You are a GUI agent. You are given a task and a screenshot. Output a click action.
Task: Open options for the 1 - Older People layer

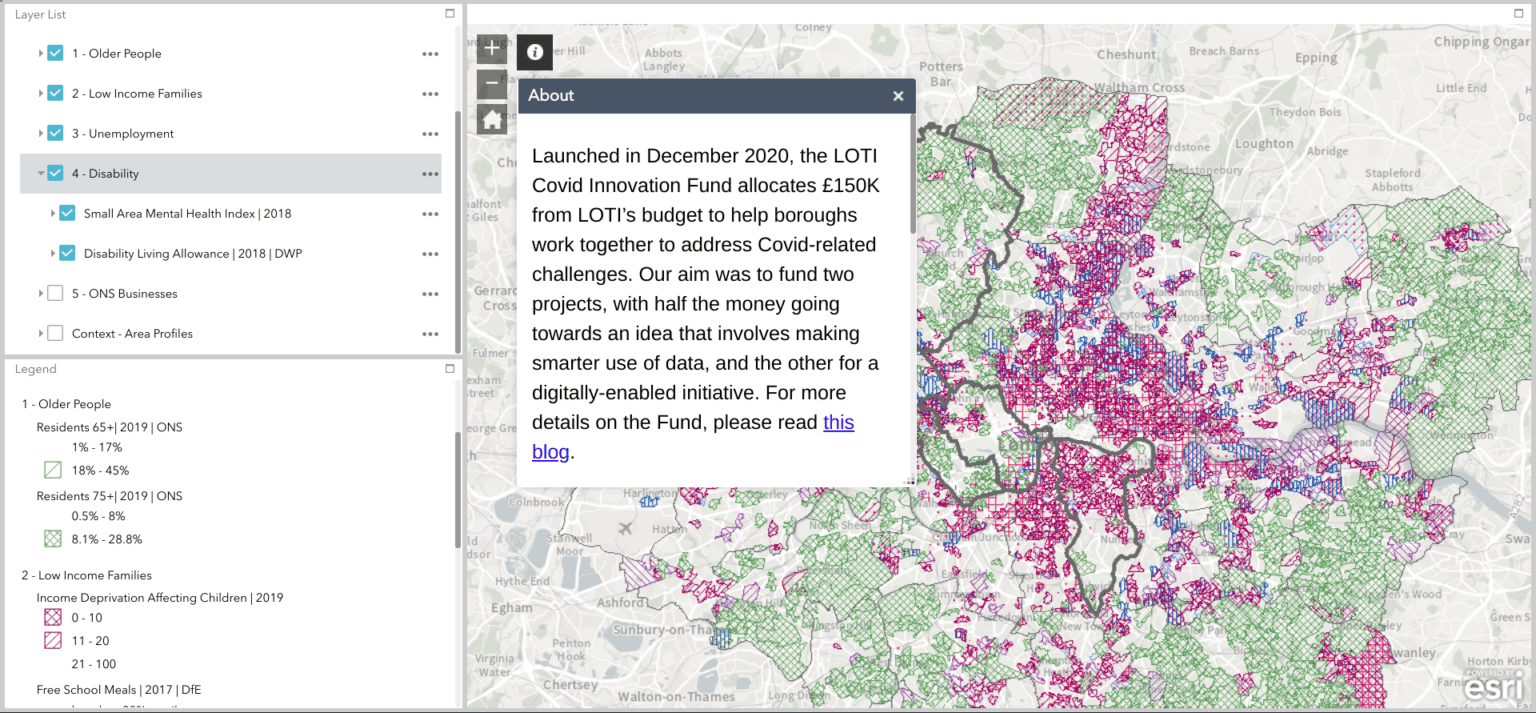(x=430, y=53)
